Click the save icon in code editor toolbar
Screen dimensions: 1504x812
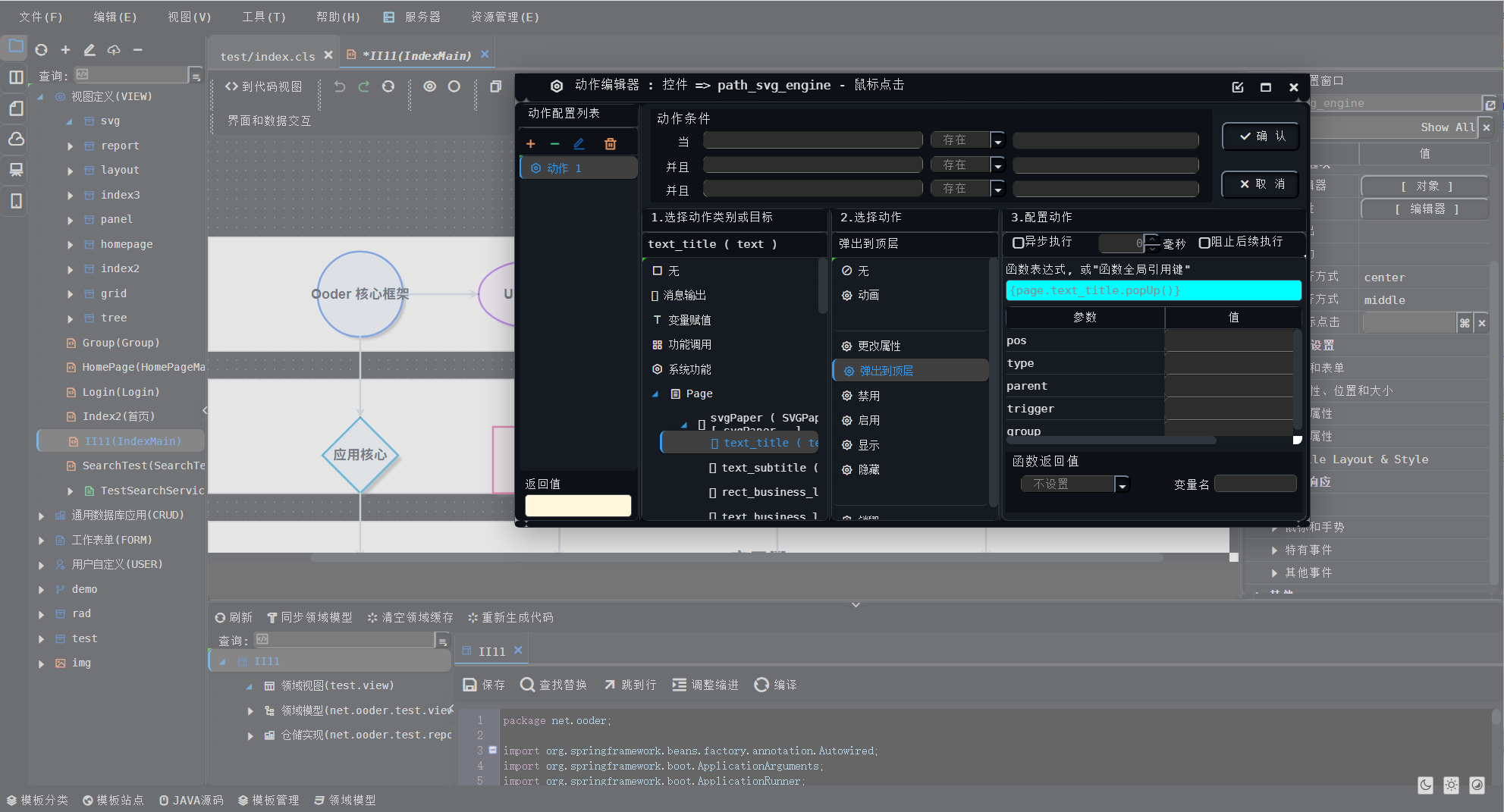[484, 685]
